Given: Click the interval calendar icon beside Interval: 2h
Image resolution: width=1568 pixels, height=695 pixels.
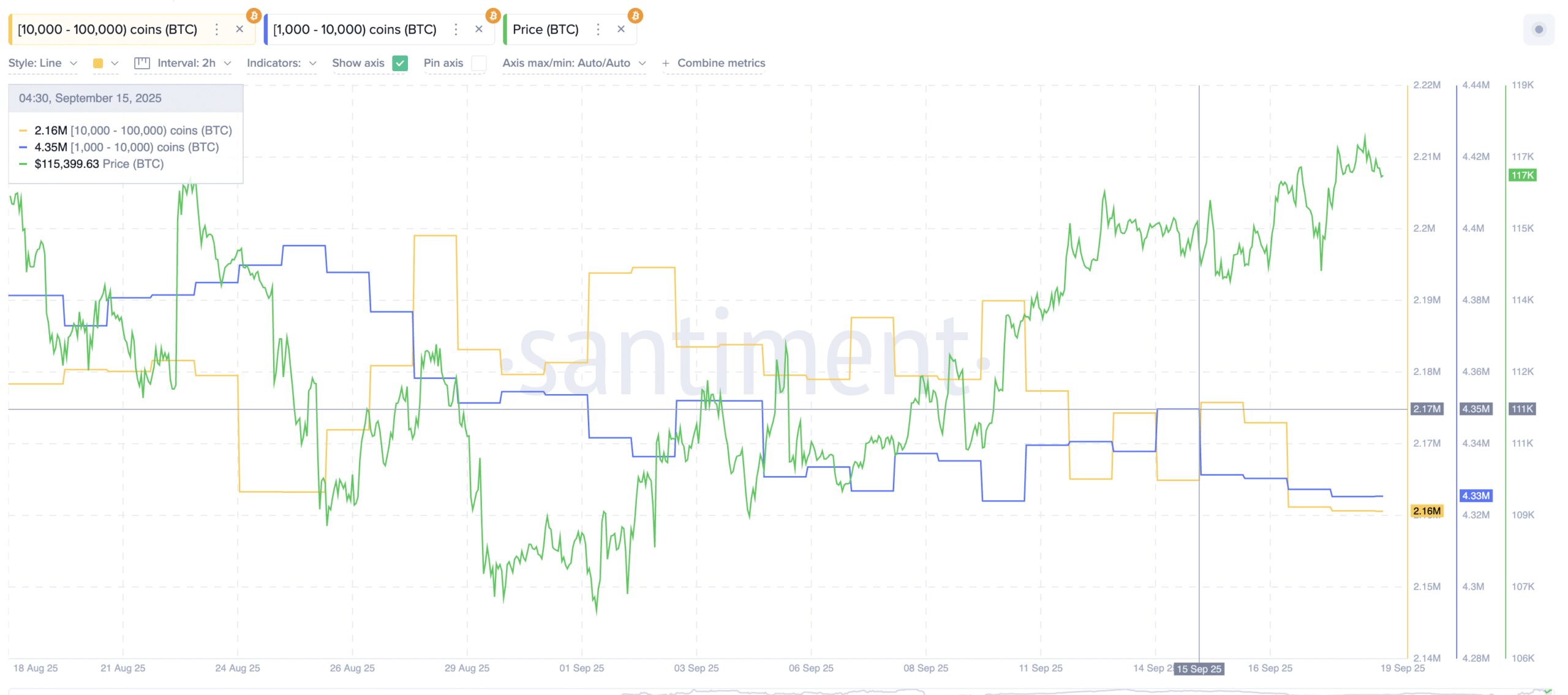Looking at the screenshot, I should [x=141, y=62].
